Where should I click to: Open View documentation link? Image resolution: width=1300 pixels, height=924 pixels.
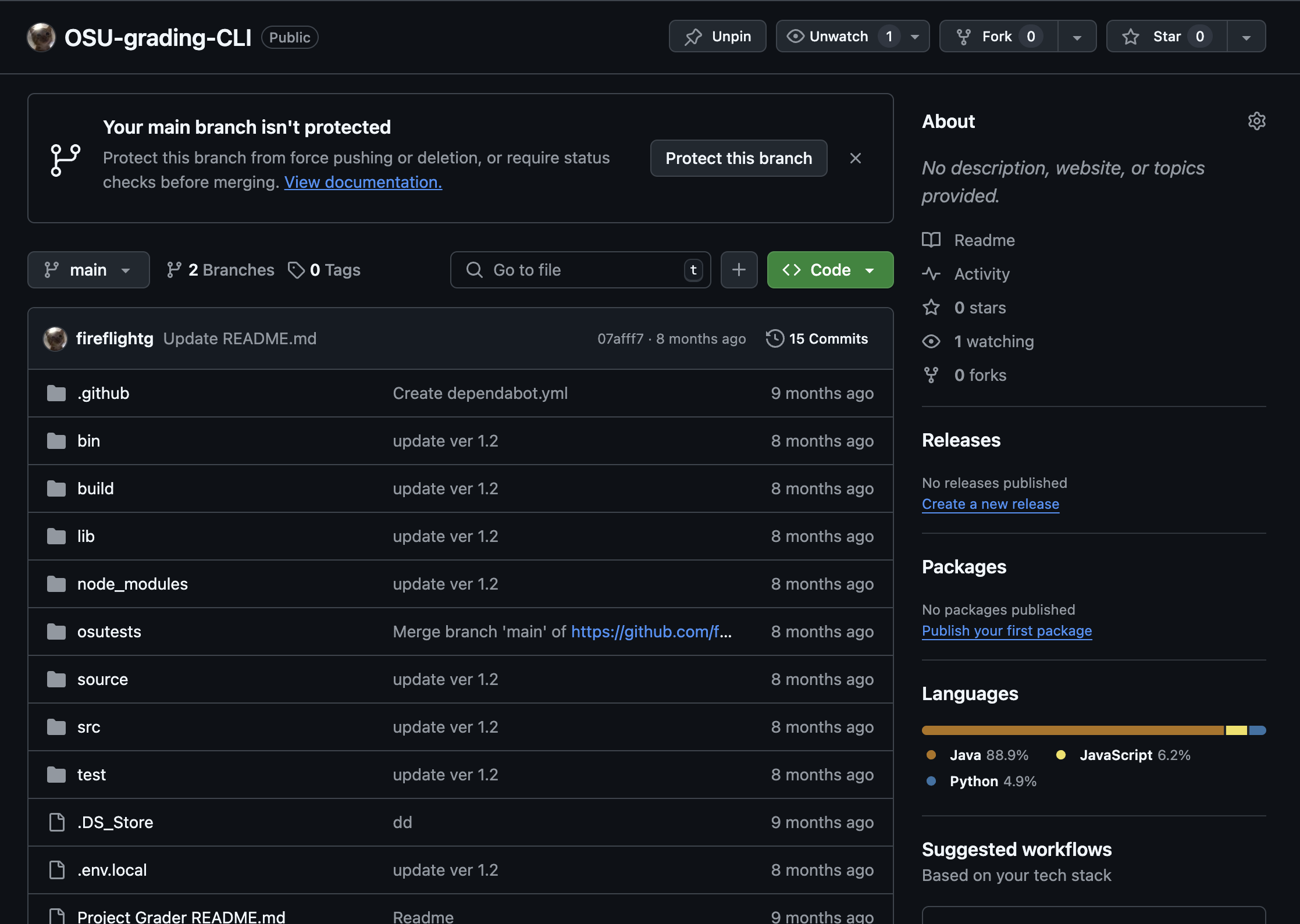[x=363, y=183]
